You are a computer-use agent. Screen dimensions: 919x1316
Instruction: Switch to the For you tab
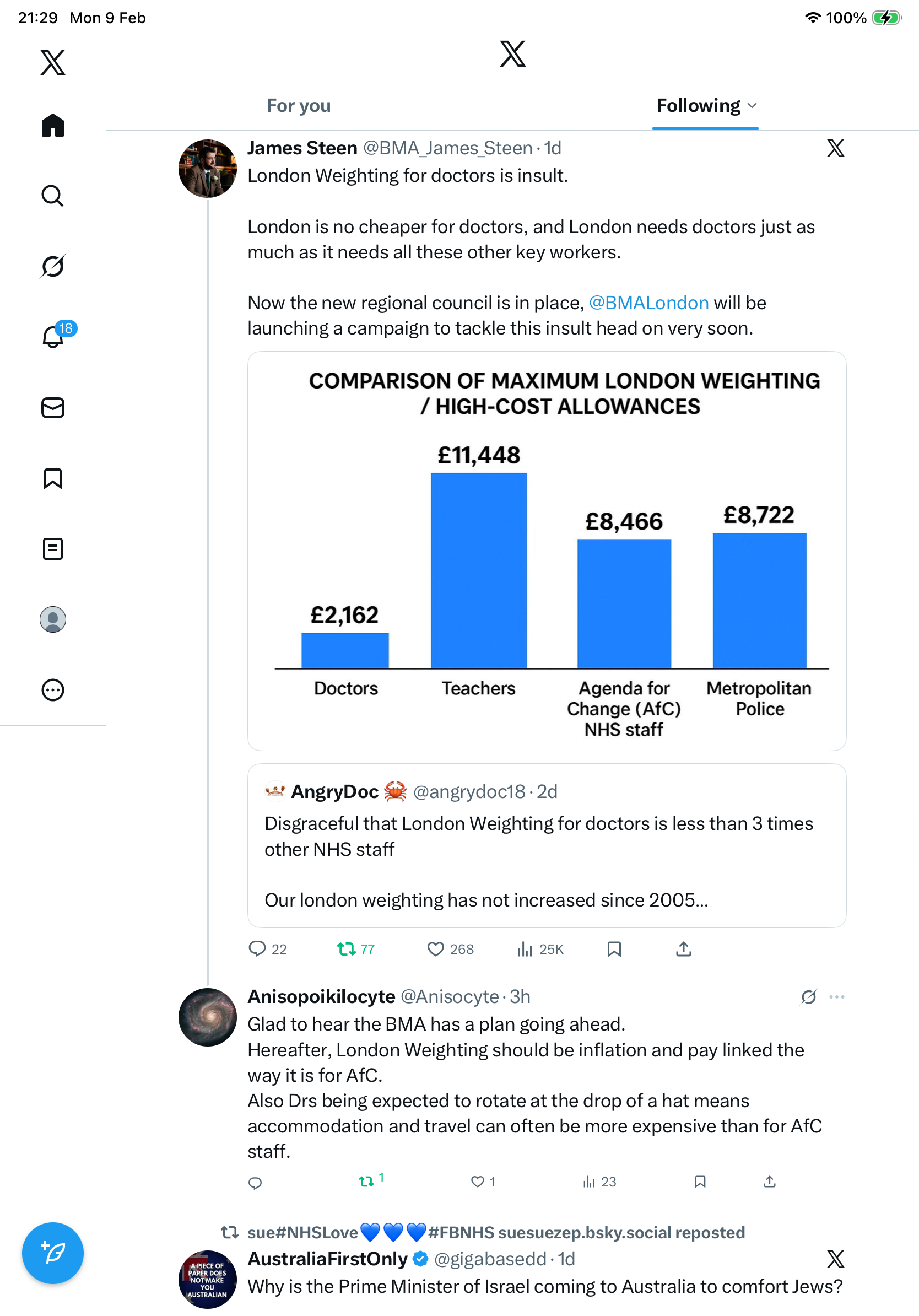point(299,105)
